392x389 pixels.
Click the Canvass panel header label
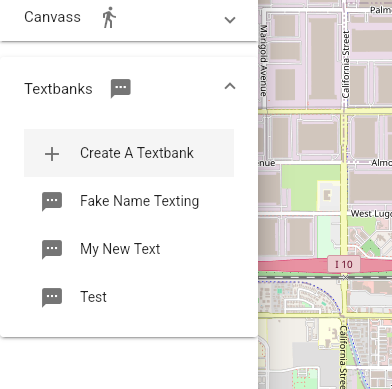(52, 17)
